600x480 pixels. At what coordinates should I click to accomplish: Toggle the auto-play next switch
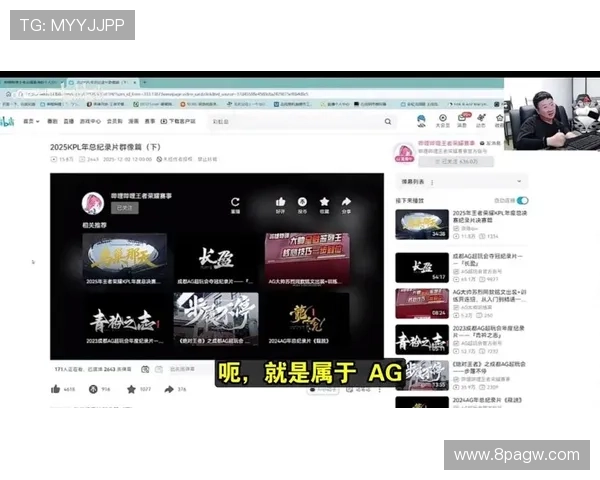[x=522, y=201]
